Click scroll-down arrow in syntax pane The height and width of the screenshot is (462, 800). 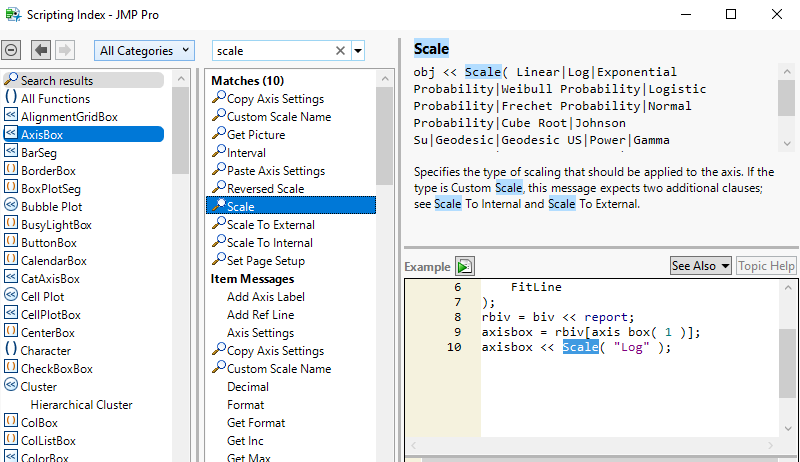point(787,144)
